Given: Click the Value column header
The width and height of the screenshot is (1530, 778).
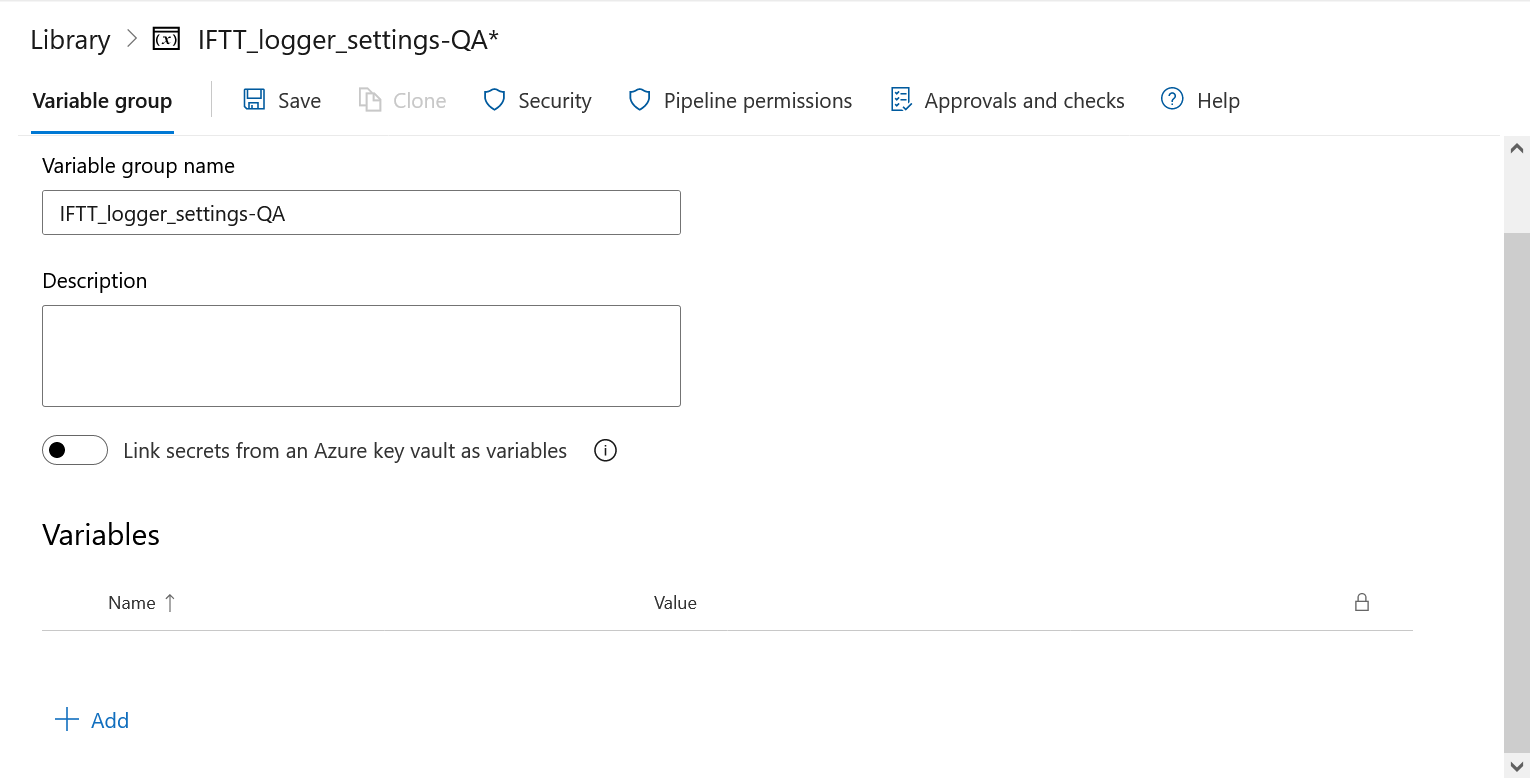Looking at the screenshot, I should point(675,603).
